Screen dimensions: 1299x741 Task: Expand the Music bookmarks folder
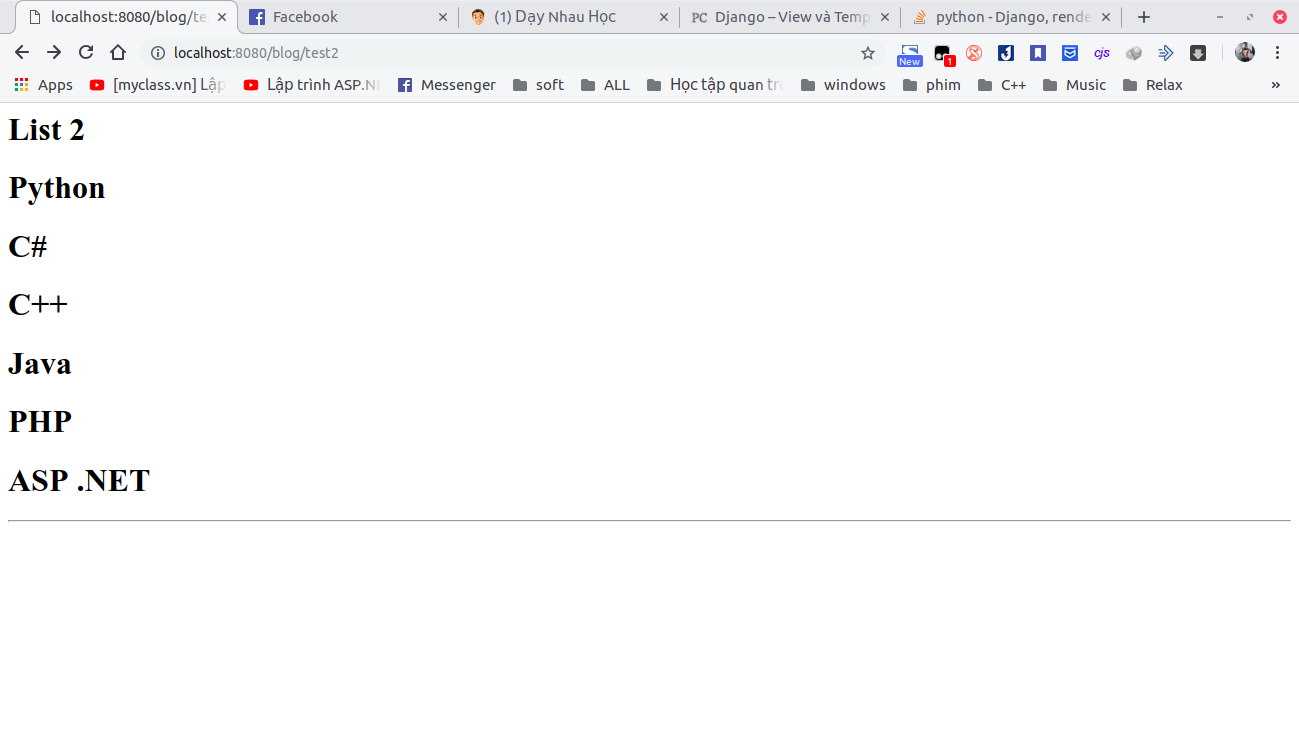click(1074, 85)
